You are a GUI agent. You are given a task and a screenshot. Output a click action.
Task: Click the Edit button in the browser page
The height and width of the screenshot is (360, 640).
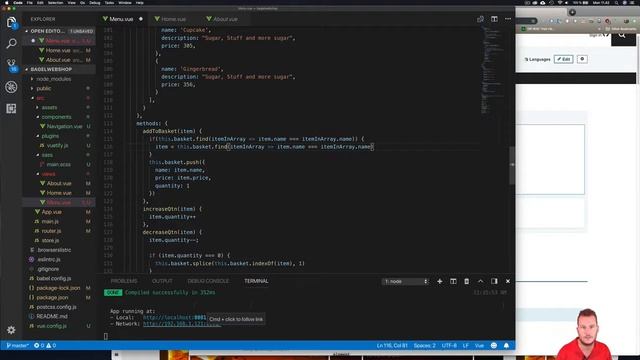[564, 59]
